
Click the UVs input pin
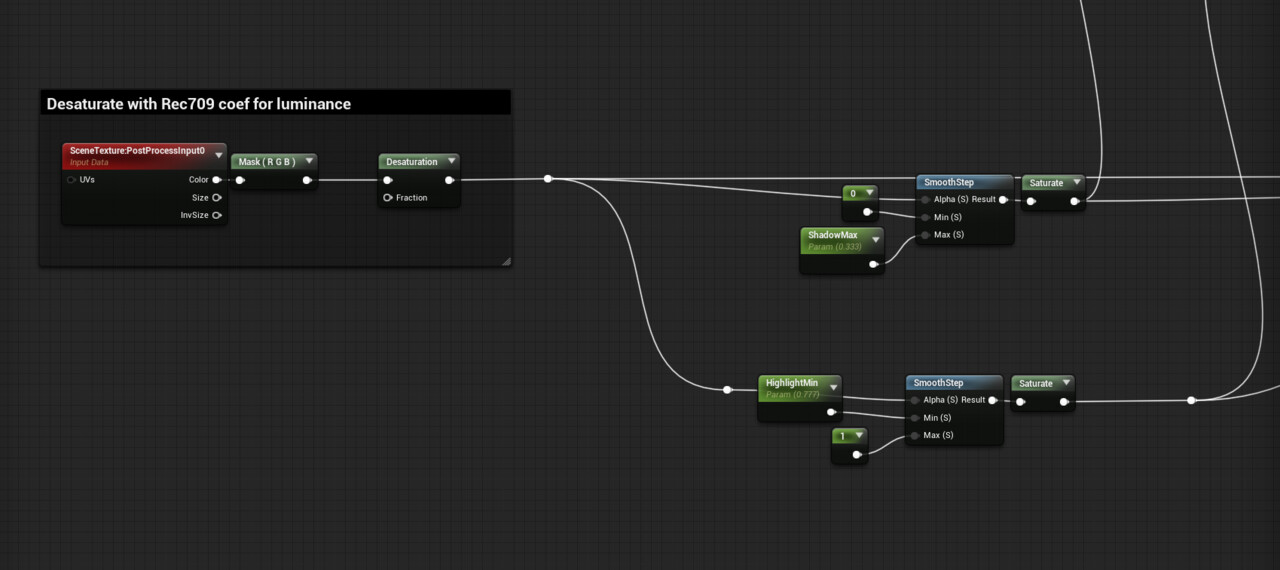[71, 180]
